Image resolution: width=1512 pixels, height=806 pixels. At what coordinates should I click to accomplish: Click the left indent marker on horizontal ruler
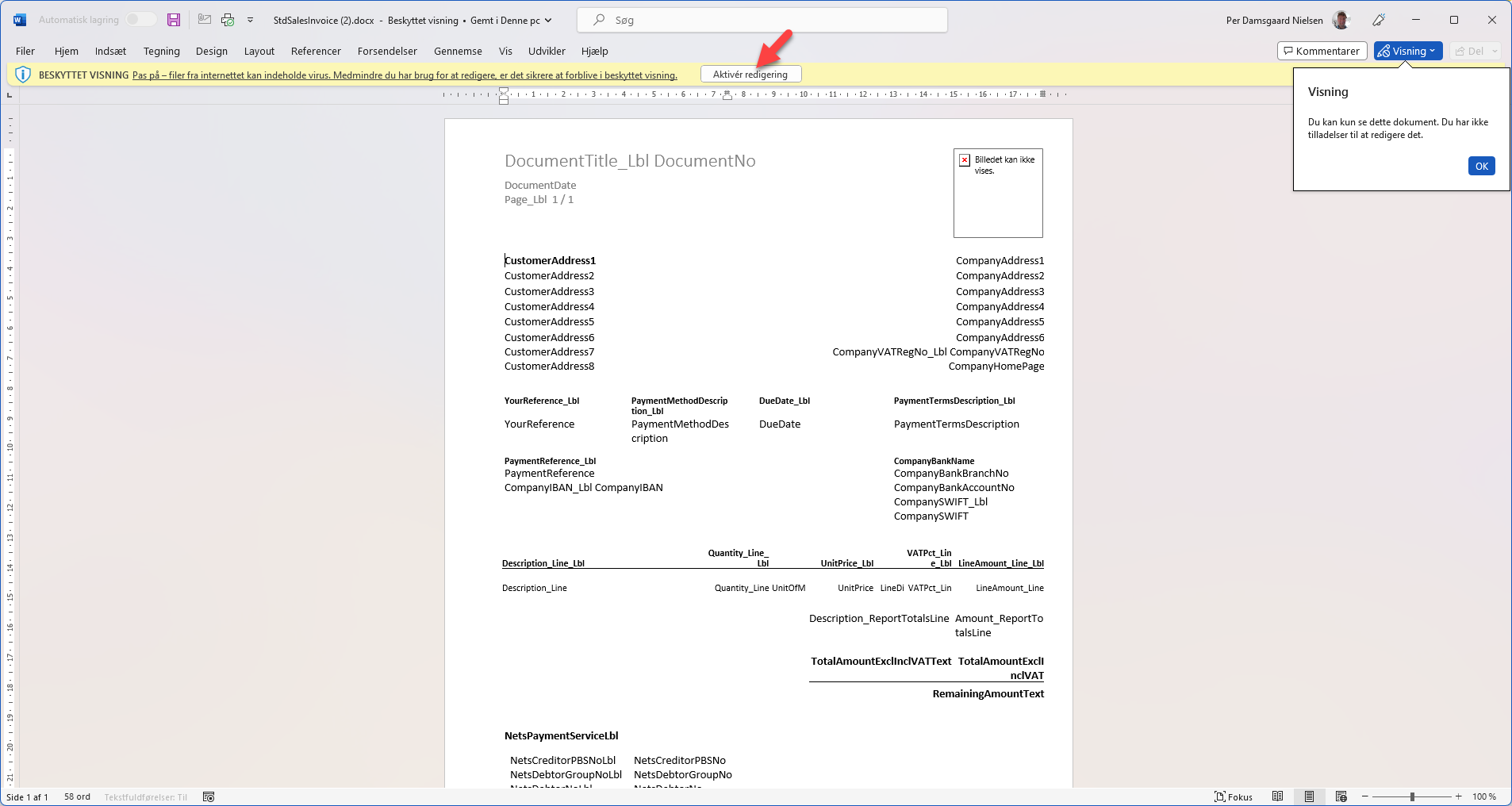coord(504,100)
